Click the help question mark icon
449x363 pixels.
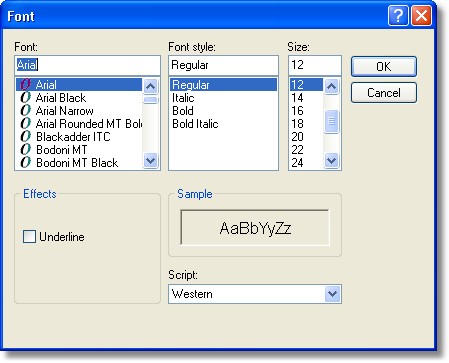tap(398, 16)
